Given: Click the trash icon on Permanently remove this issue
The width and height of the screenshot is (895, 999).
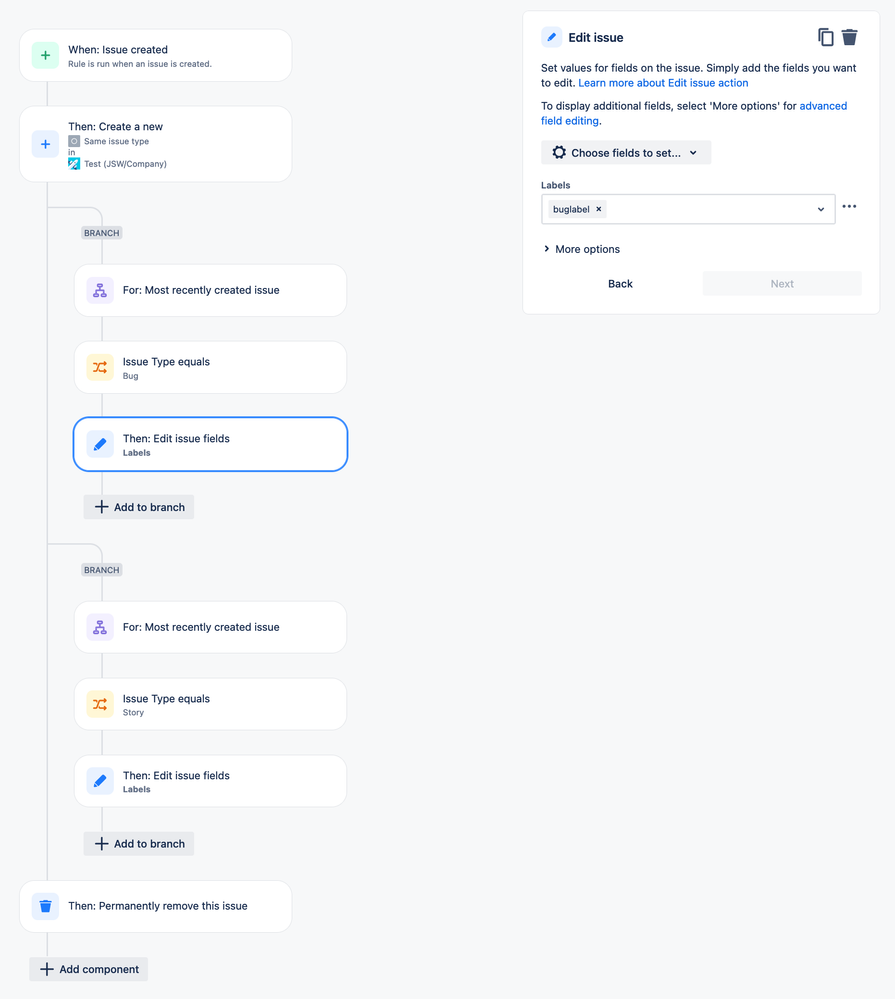Looking at the screenshot, I should 45,906.
